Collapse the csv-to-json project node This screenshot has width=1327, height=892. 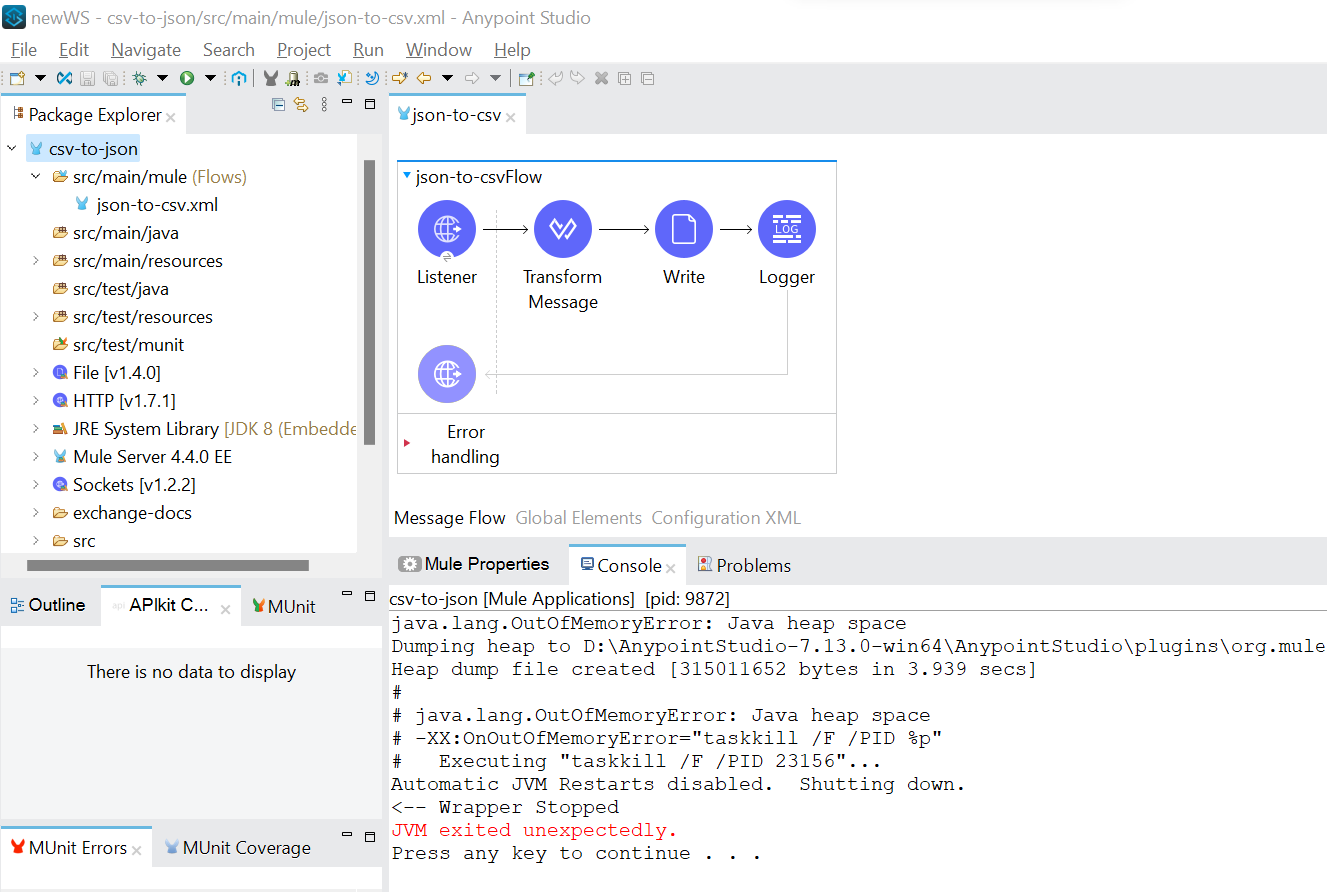[x=12, y=149]
